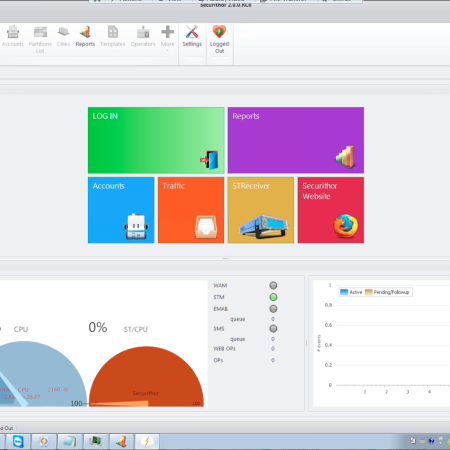The image size is (450, 450).
Task: Click the WAM status indicator
Action: click(273, 285)
